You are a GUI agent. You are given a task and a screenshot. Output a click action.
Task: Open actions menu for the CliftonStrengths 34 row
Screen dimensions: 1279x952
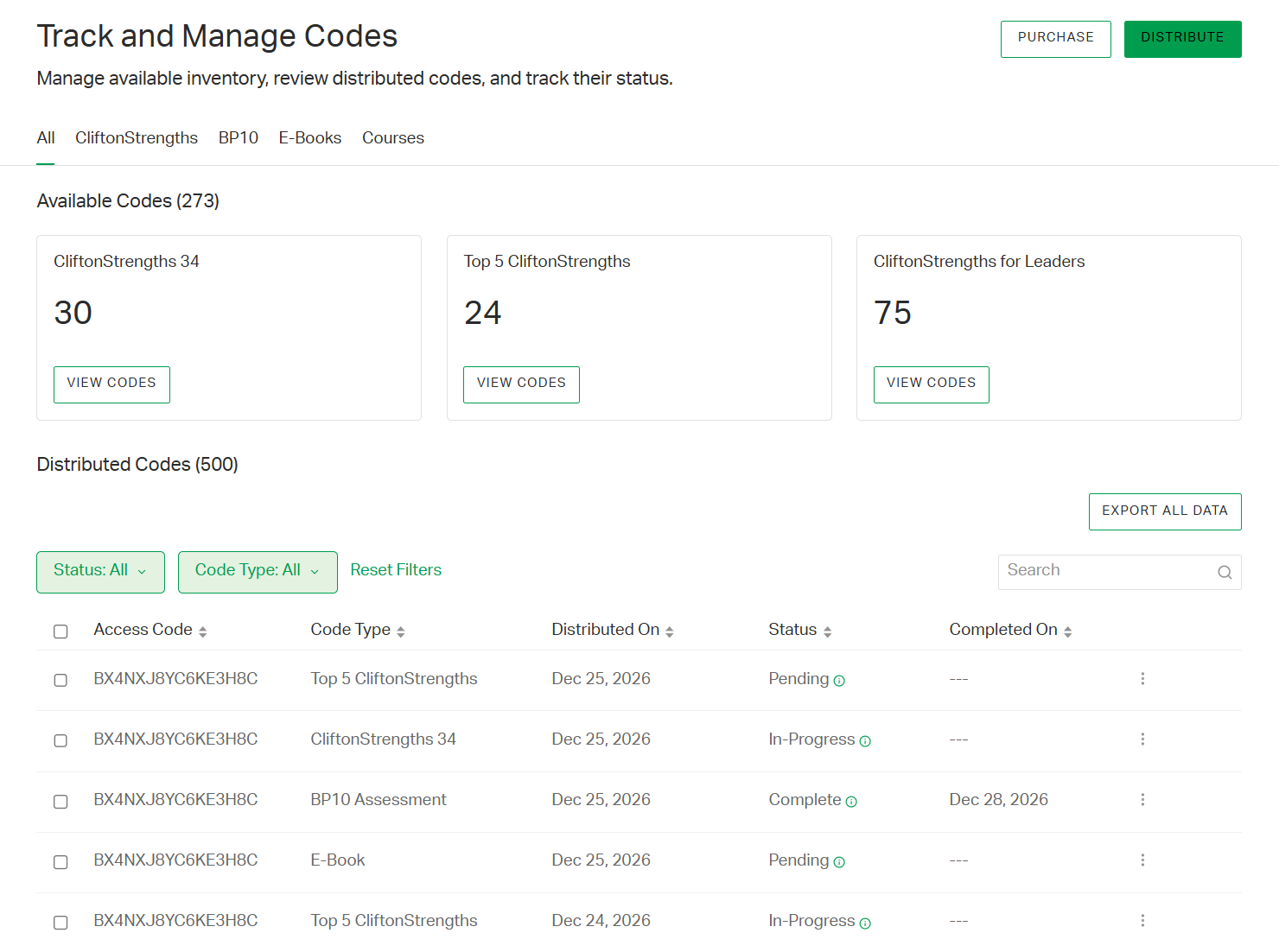click(x=1142, y=739)
